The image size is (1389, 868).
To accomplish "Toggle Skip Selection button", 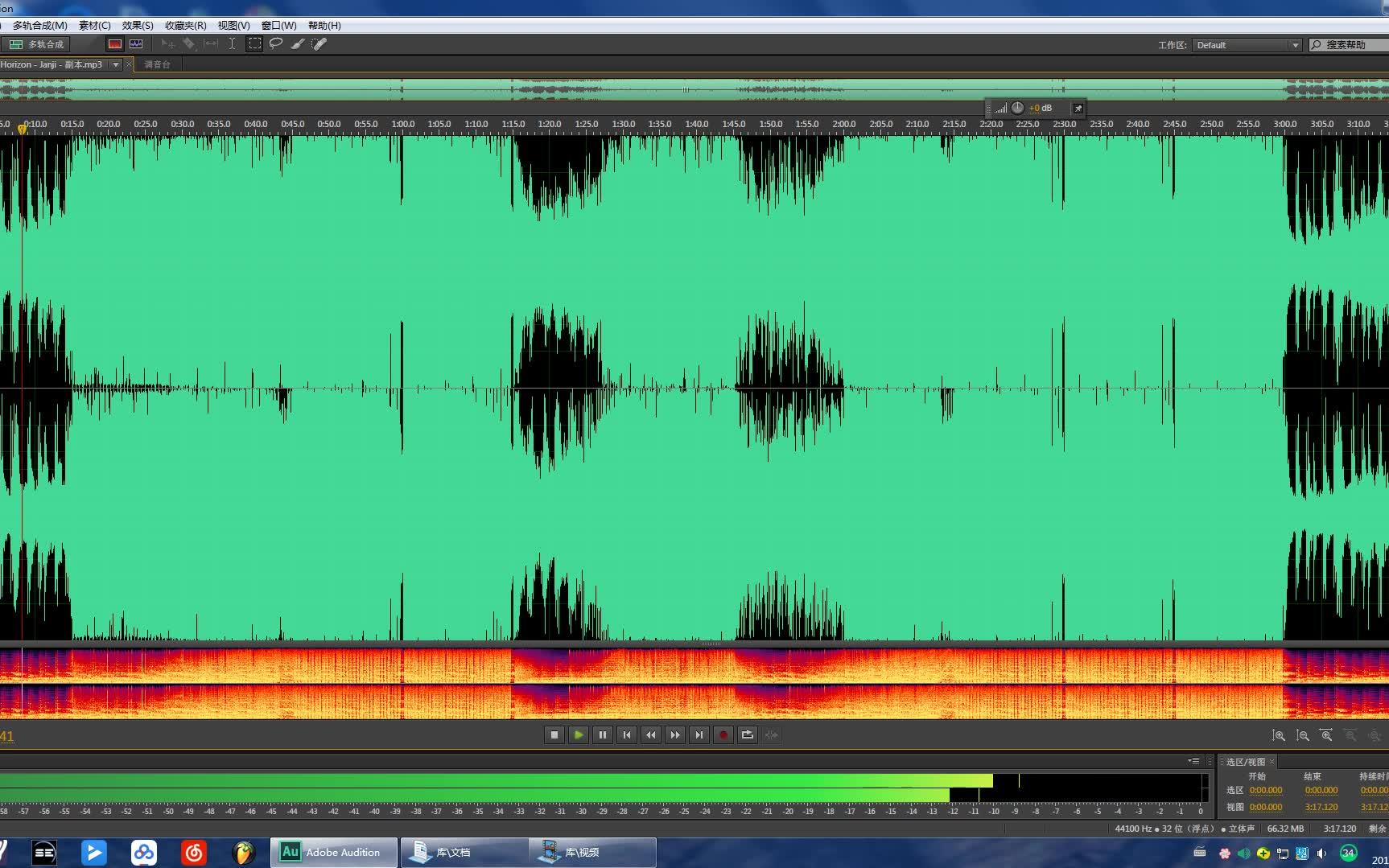I will (771, 734).
